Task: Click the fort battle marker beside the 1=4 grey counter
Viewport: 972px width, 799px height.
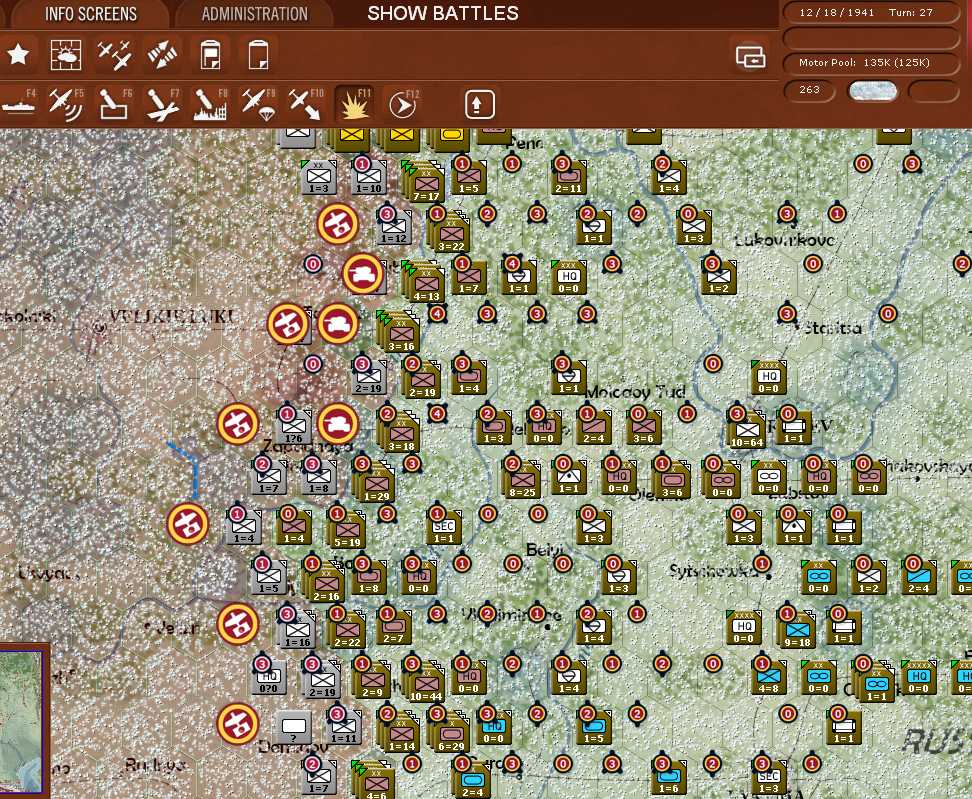Action: [x=188, y=524]
